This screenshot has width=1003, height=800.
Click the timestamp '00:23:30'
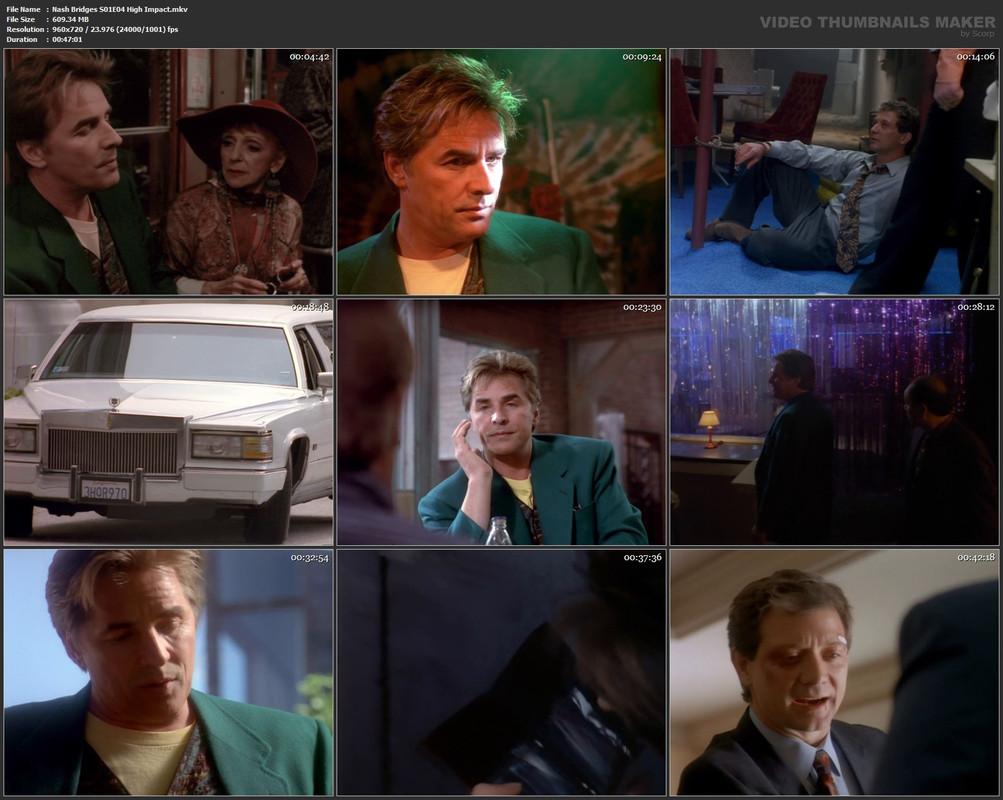click(x=642, y=308)
